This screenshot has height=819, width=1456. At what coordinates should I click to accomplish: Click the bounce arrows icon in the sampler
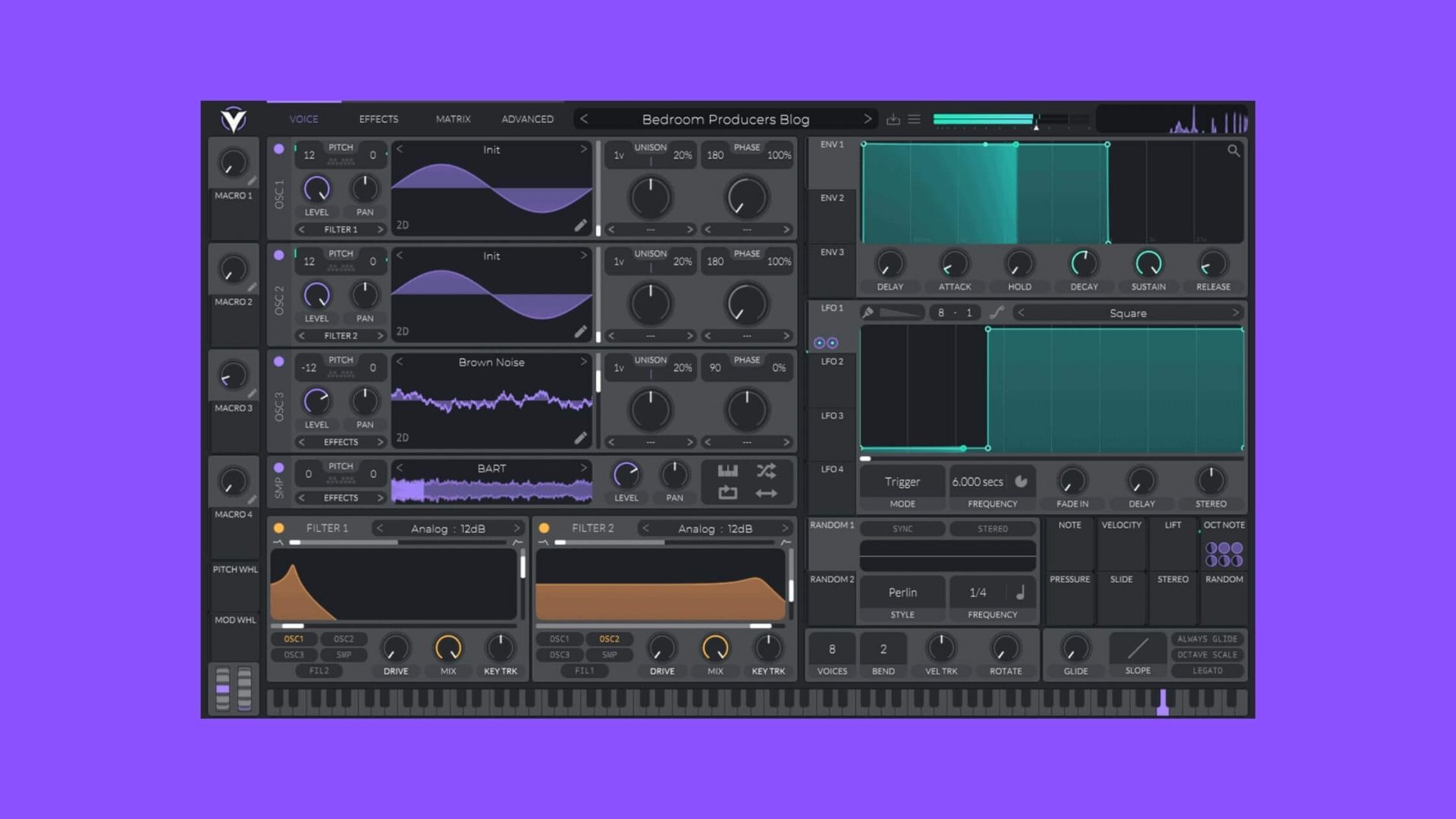(767, 492)
